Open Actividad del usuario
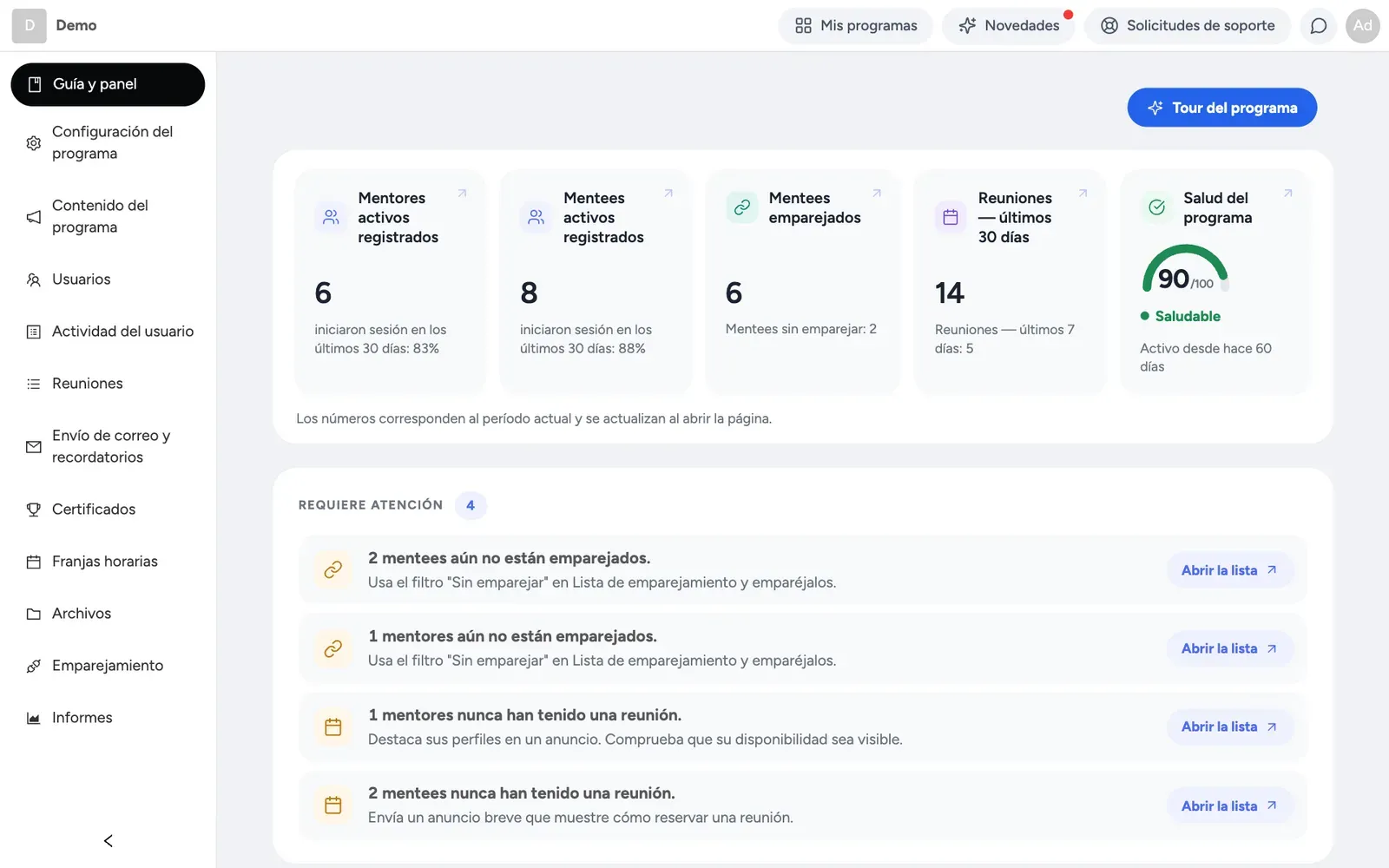The width and height of the screenshot is (1389, 868). point(108,332)
